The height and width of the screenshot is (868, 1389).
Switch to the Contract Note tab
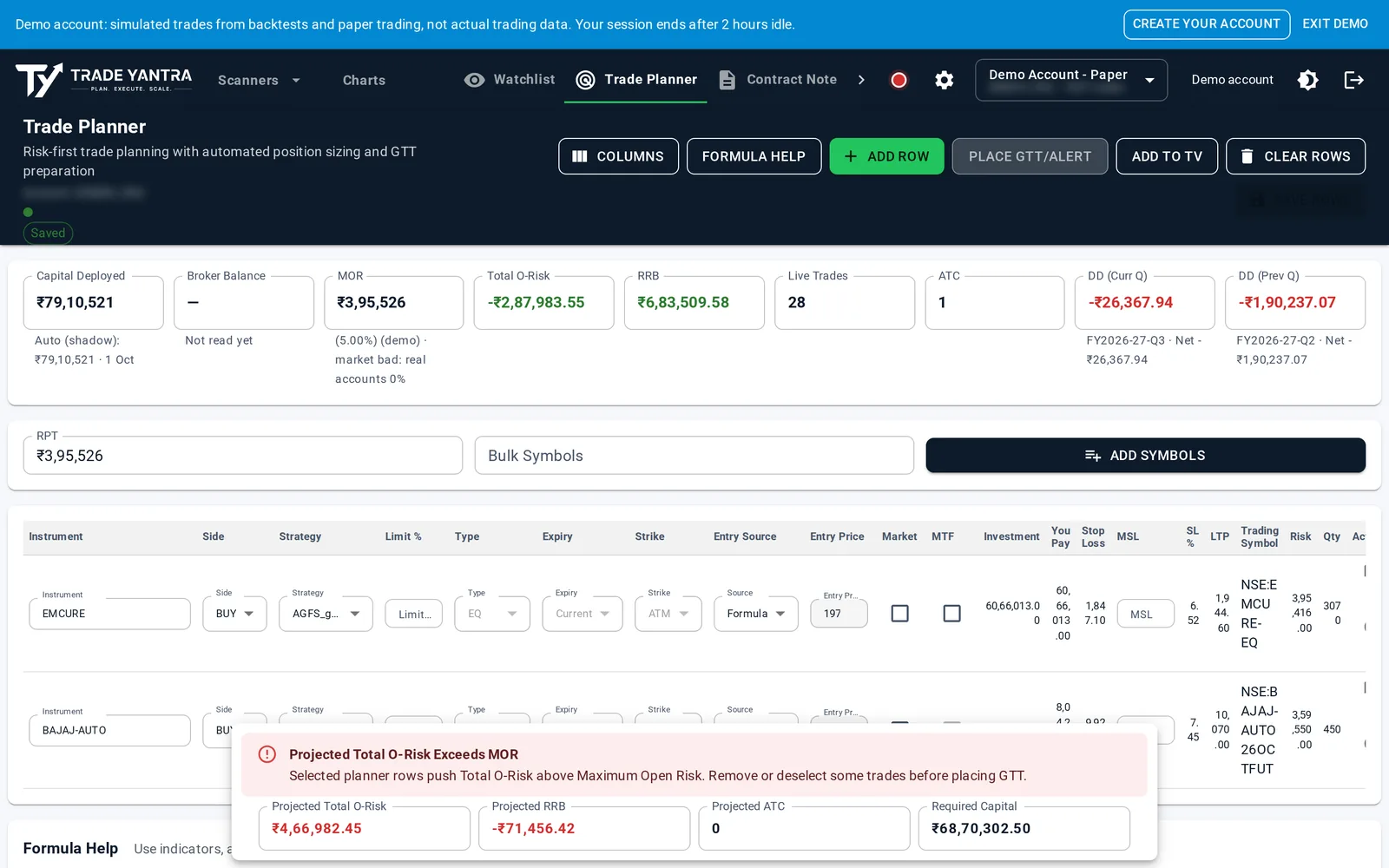click(778, 80)
